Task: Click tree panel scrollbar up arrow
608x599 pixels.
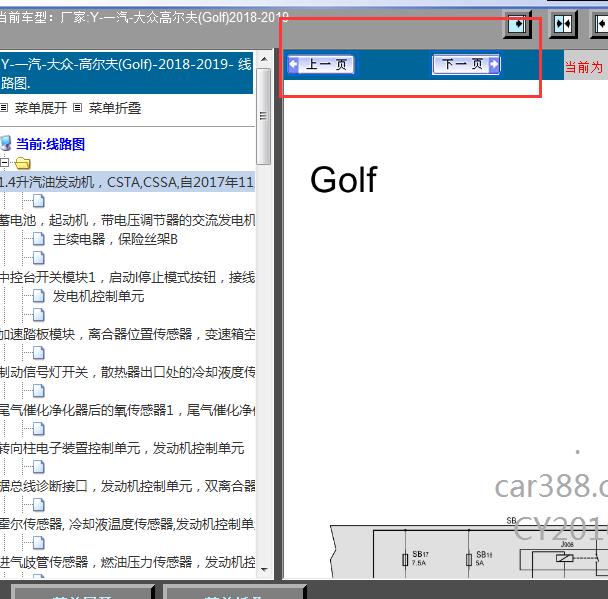Action: (264, 59)
